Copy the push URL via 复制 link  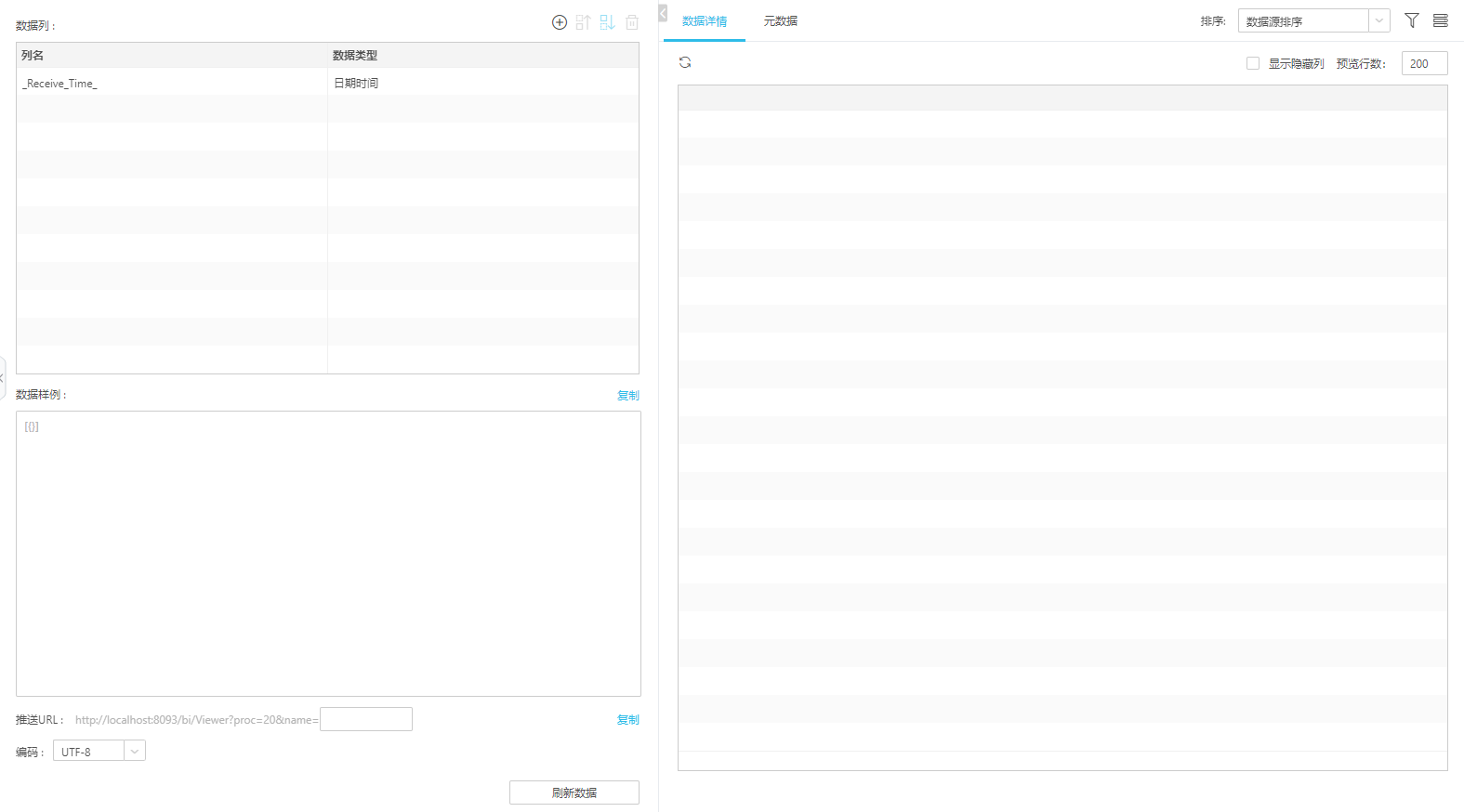tap(628, 720)
